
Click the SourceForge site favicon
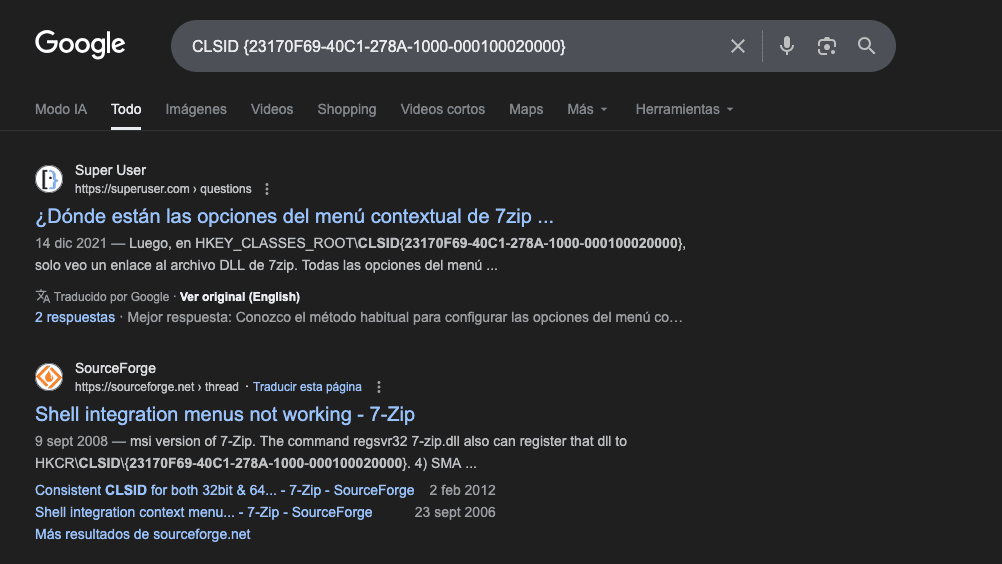click(x=49, y=377)
